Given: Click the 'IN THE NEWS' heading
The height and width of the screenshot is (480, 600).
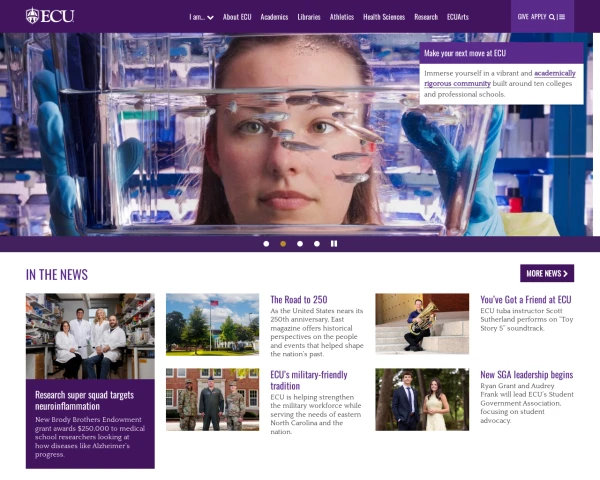Looking at the screenshot, I should coord(57,274).
